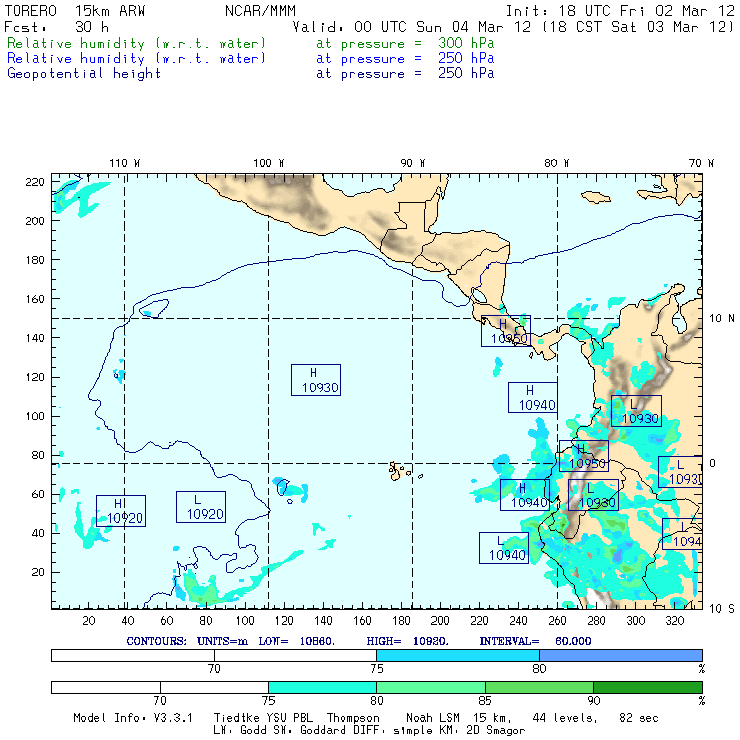This screenshot has width=740, height=740.
Task: Click the 75-80% cyan swatch in upper colorbar
Action: click(x=458, y=655)
